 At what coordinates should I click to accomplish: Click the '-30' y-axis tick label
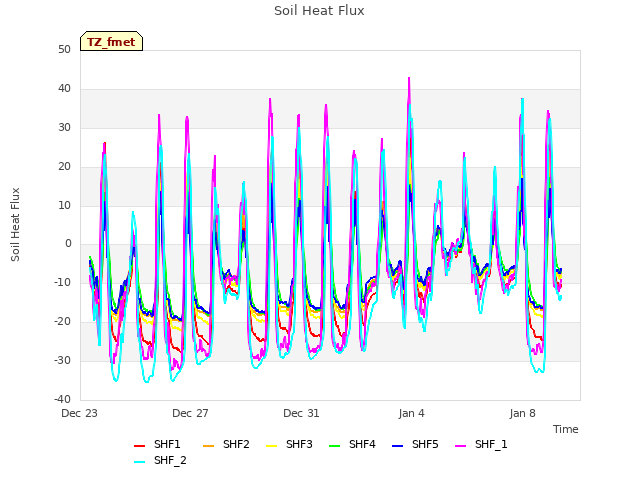62,360
